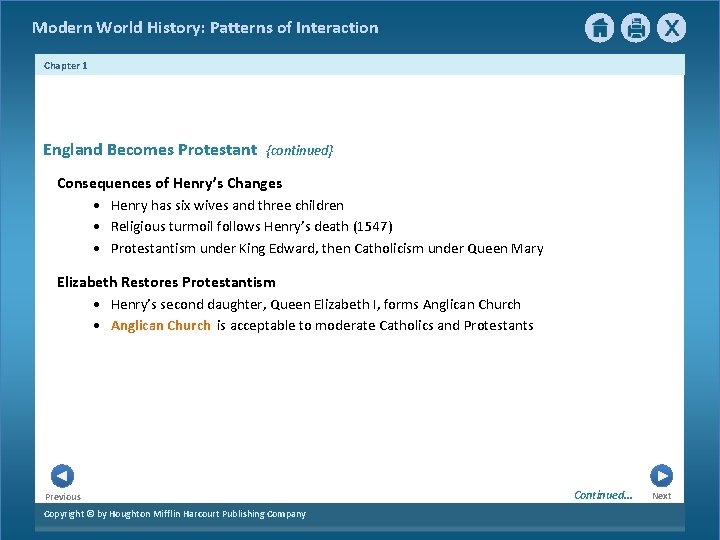Image resolution: width=720 pixels, height=540 pixels.
Task: Go to previous slide arrow icon
Action: point(62,476)
